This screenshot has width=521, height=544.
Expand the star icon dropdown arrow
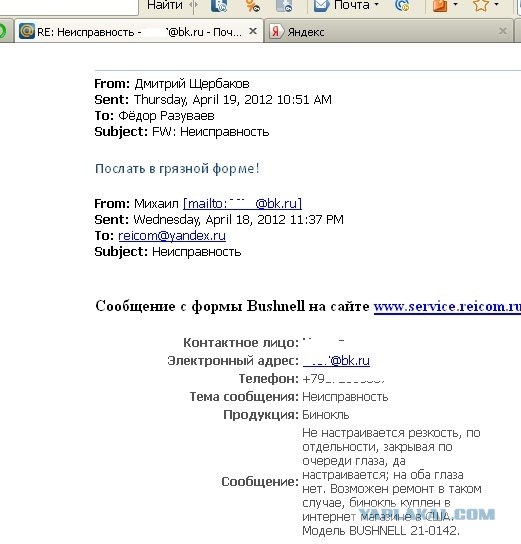click(x=496, y=5)
